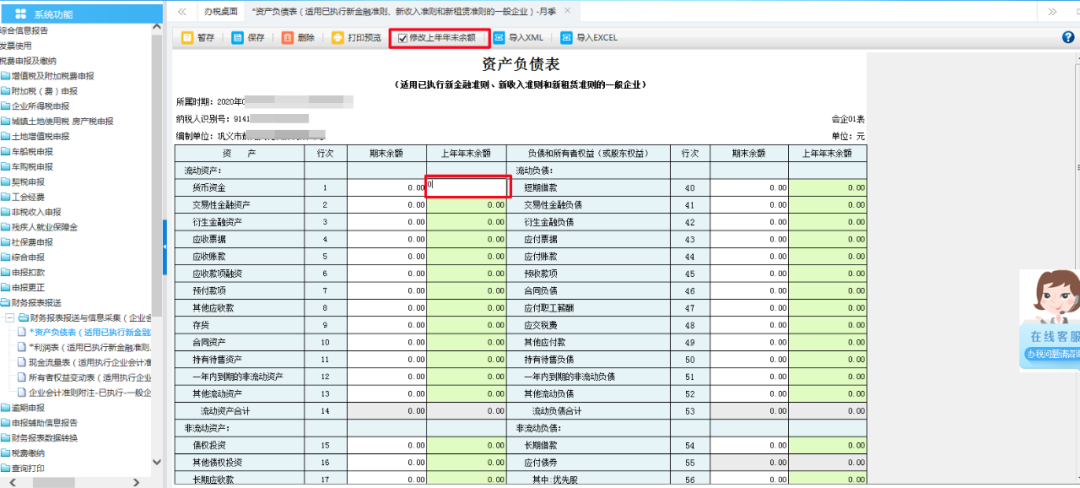Screen dimensions: 1080x488
Task: Click the 应付账款 期末余额 cell
Action: point(749,257)
